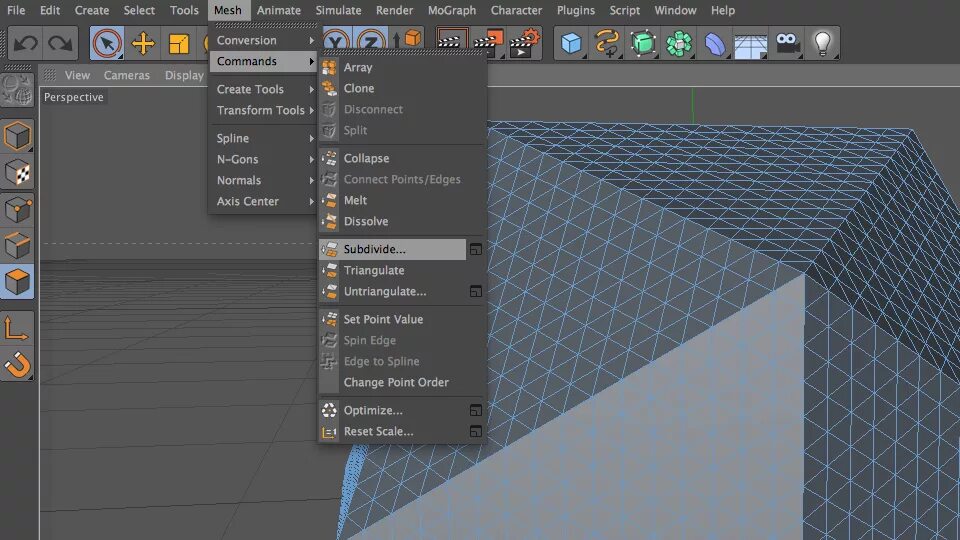Click the floor environment icon
Screen dimensions: 960x540
tap(751, 45)
